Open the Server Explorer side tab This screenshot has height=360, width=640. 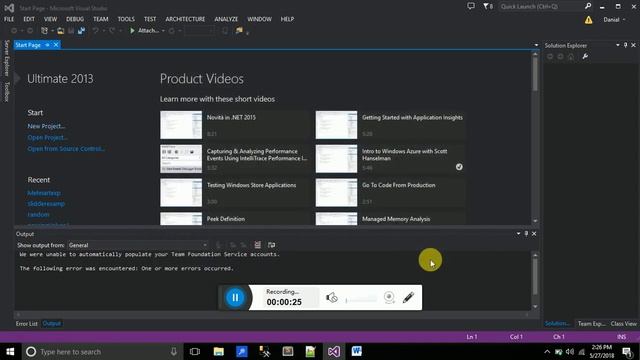pyautogui.click(x=7, y=58)
